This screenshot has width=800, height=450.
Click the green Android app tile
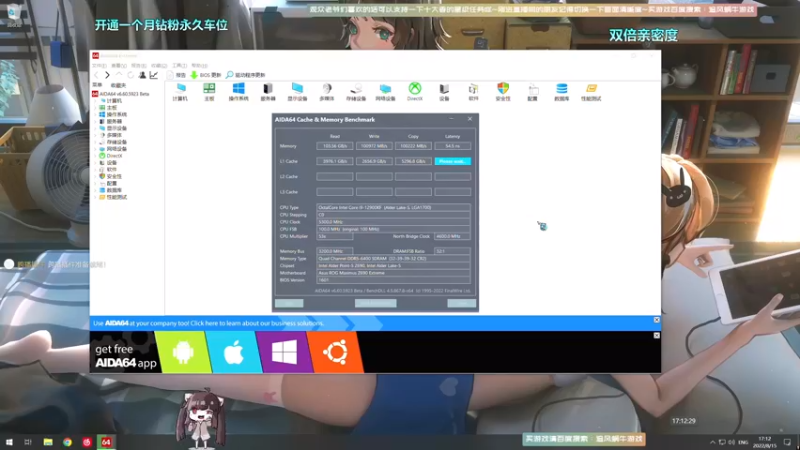point(183,352)
